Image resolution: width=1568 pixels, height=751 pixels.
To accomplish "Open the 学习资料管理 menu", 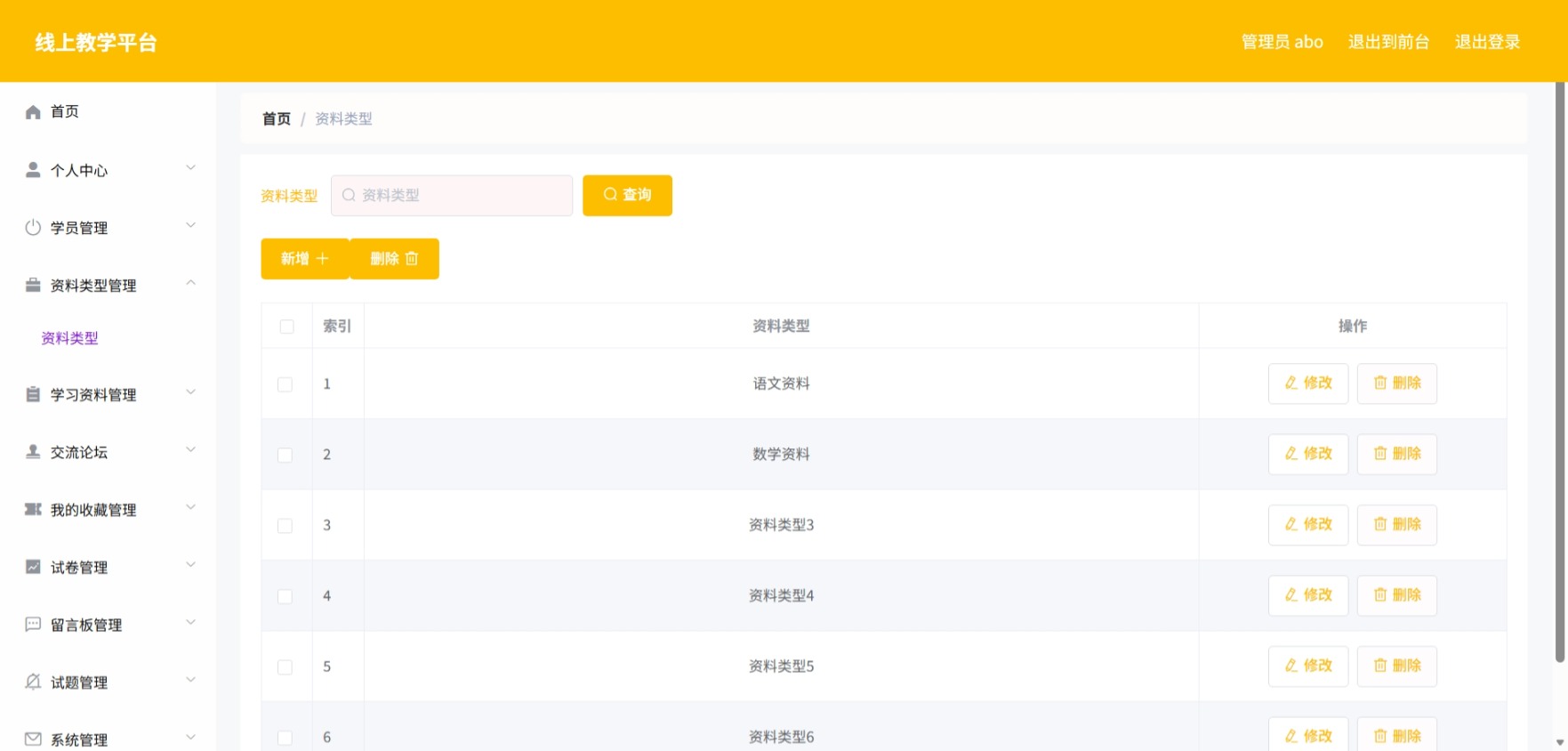I will coord(108,394).
